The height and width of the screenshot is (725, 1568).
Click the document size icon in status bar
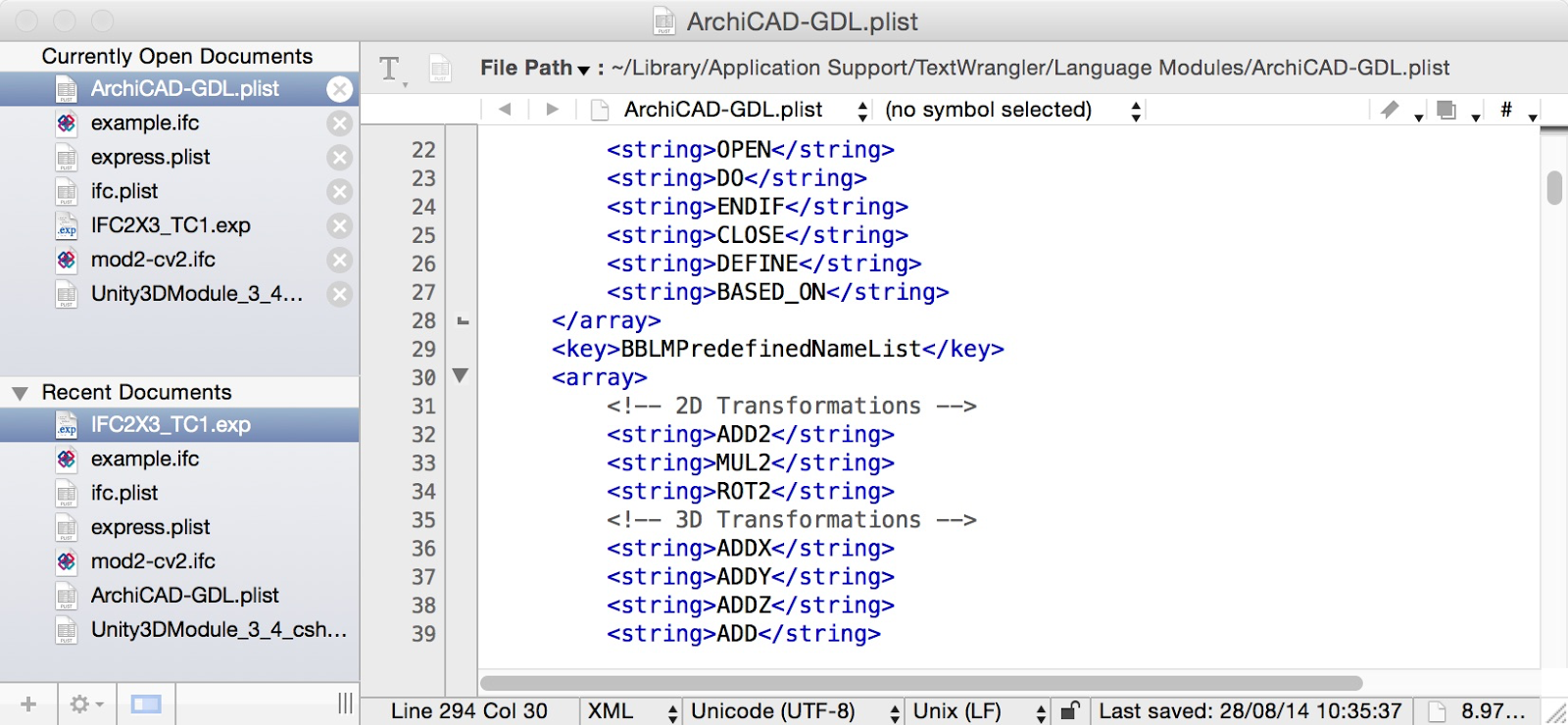(x=1437, y=711)
